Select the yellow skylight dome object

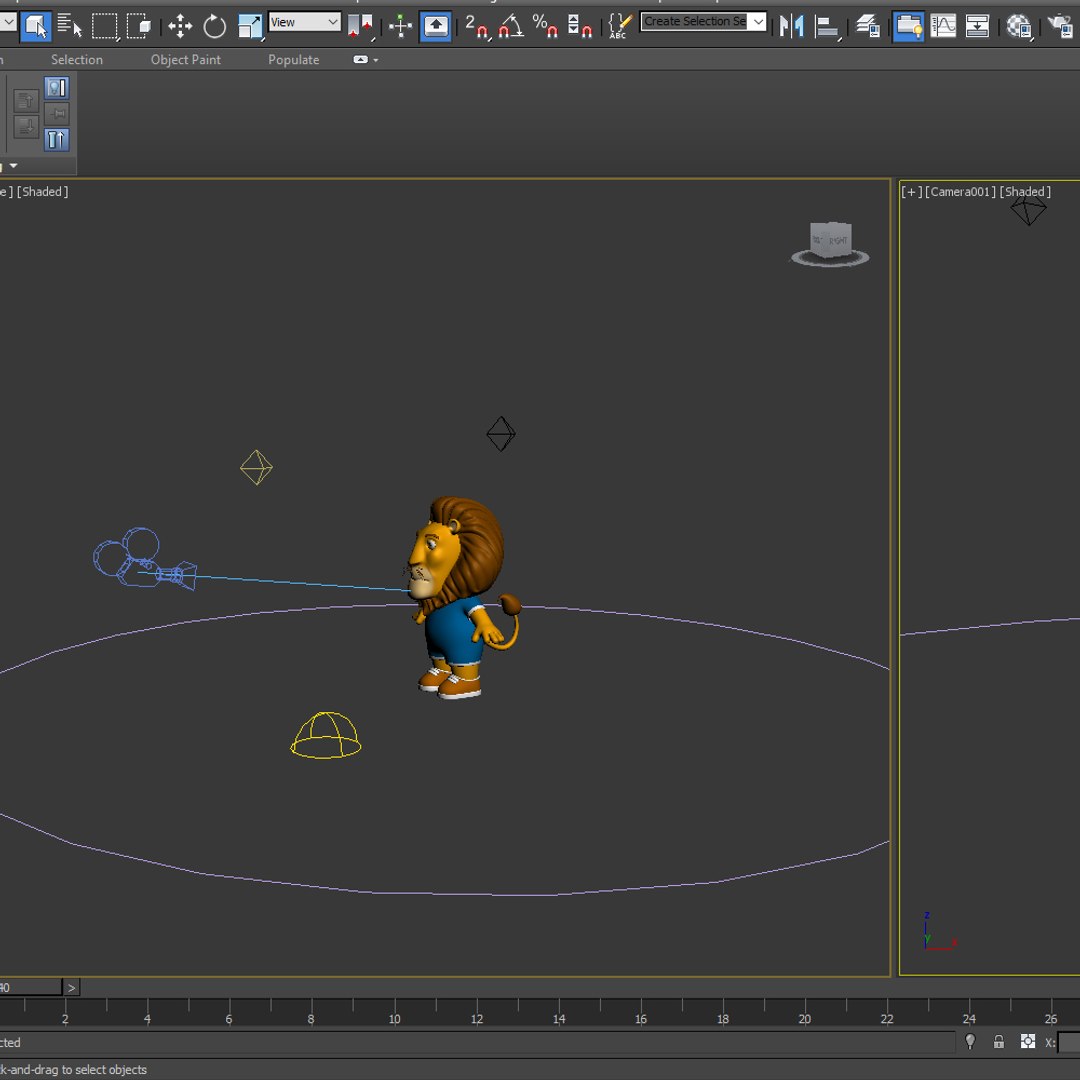click(x=326, y=735)
